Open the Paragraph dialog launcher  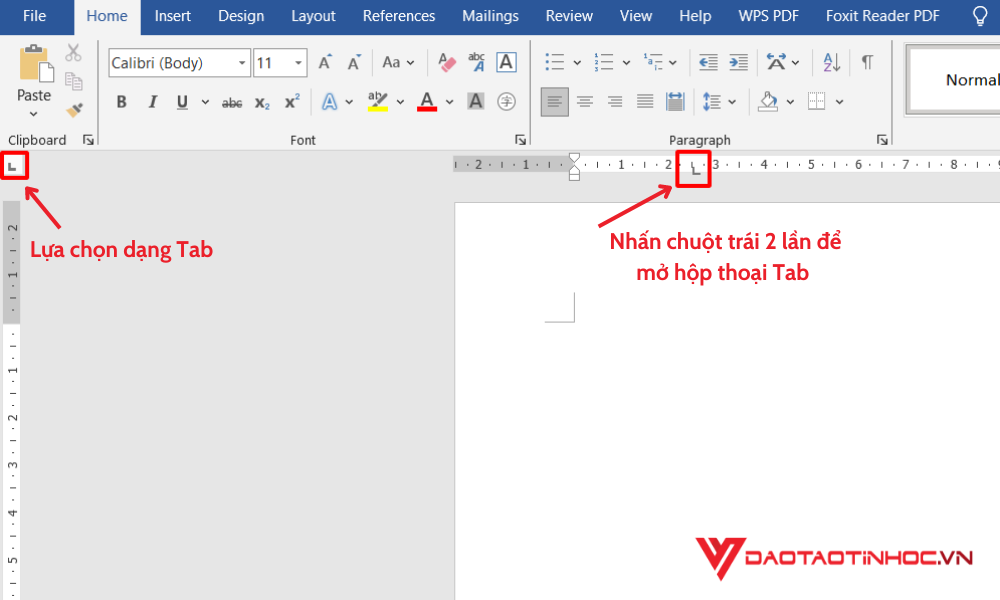point(882,140)
